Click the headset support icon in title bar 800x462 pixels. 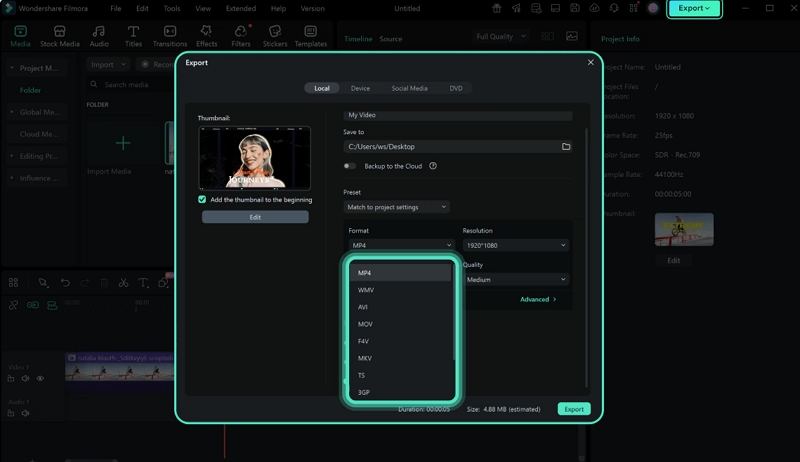tap(614, 8)
